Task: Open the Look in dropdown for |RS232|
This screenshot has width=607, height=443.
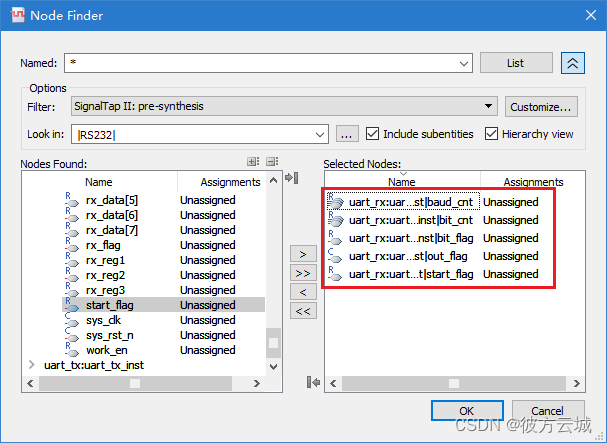Action: pyautogui.click(x=320, y=135)
